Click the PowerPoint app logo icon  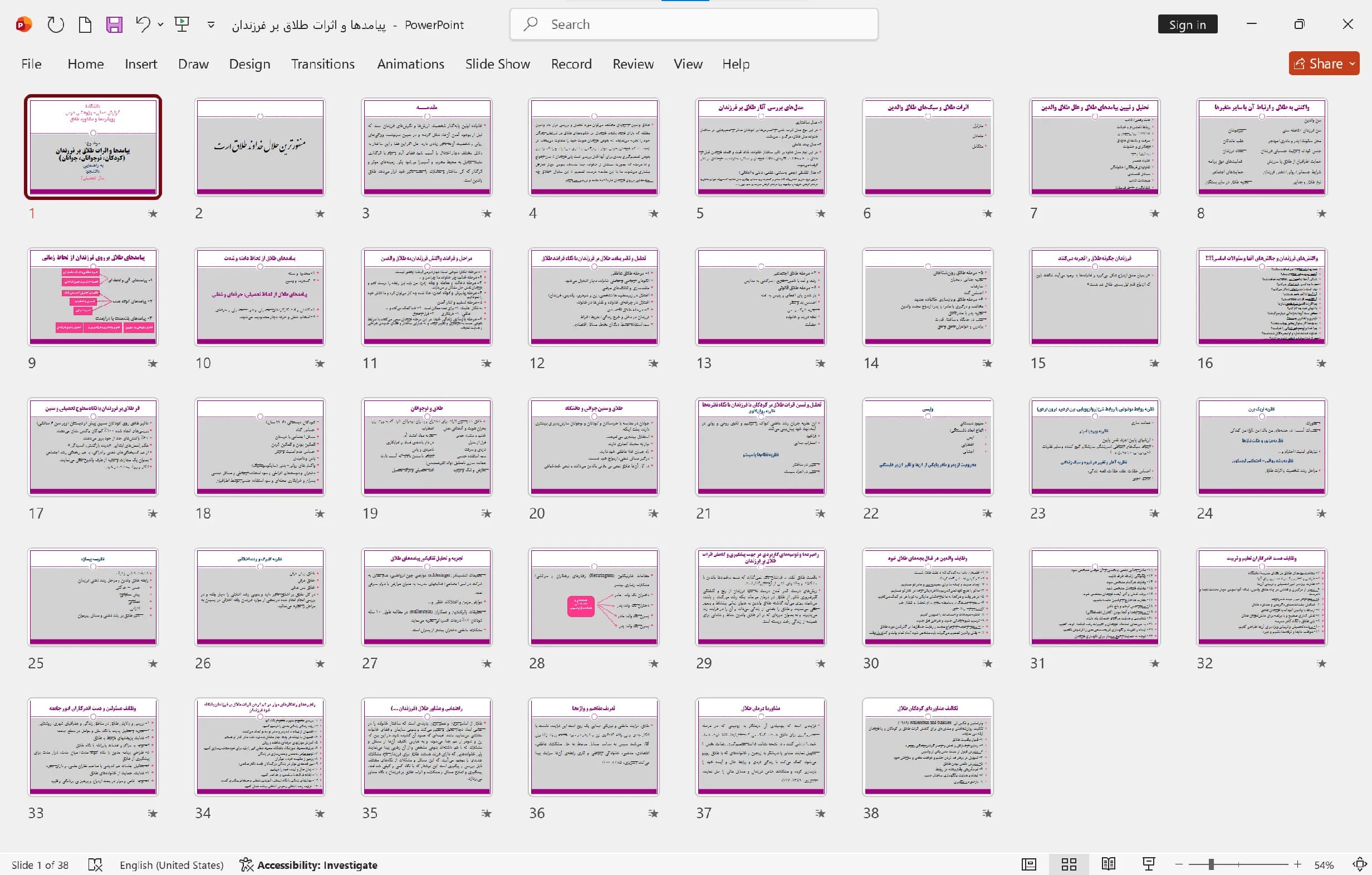(x=23, y=25)
